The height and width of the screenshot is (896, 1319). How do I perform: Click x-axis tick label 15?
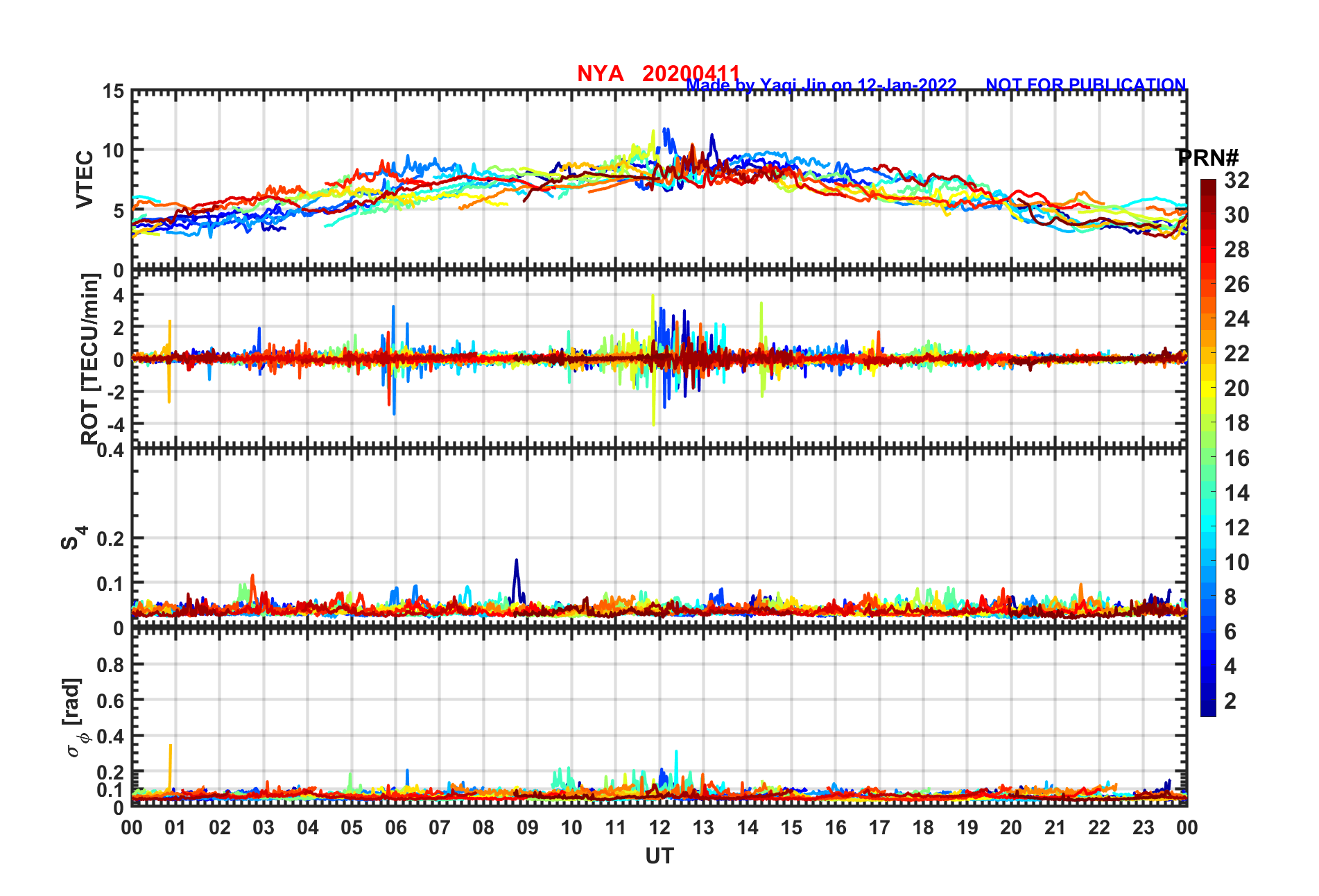[791, 827]
